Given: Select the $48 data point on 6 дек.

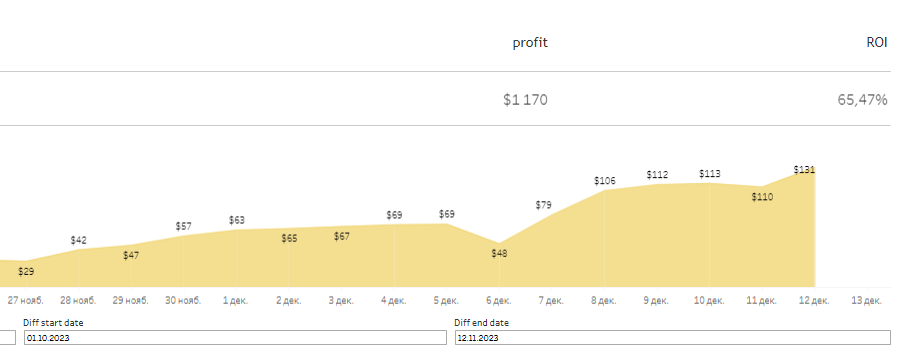Looking at the screenshot, I should (499, 253).
